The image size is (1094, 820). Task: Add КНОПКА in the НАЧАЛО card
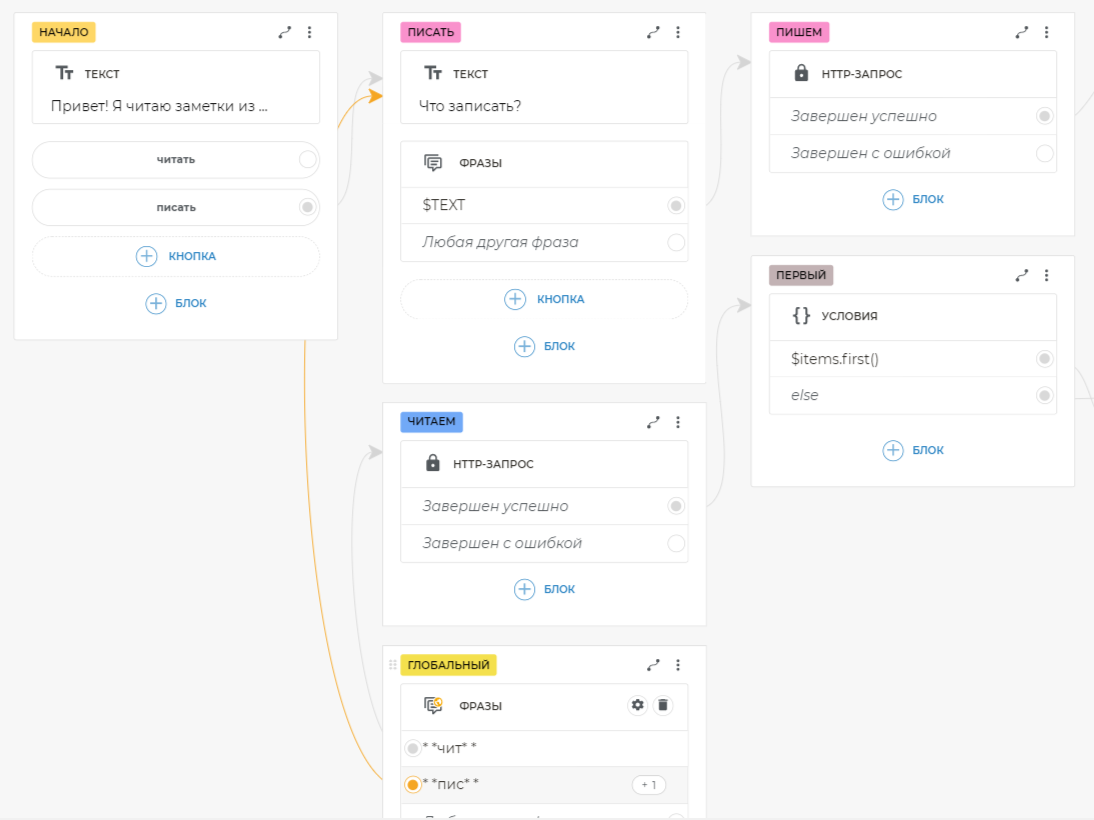coord(176,256)
